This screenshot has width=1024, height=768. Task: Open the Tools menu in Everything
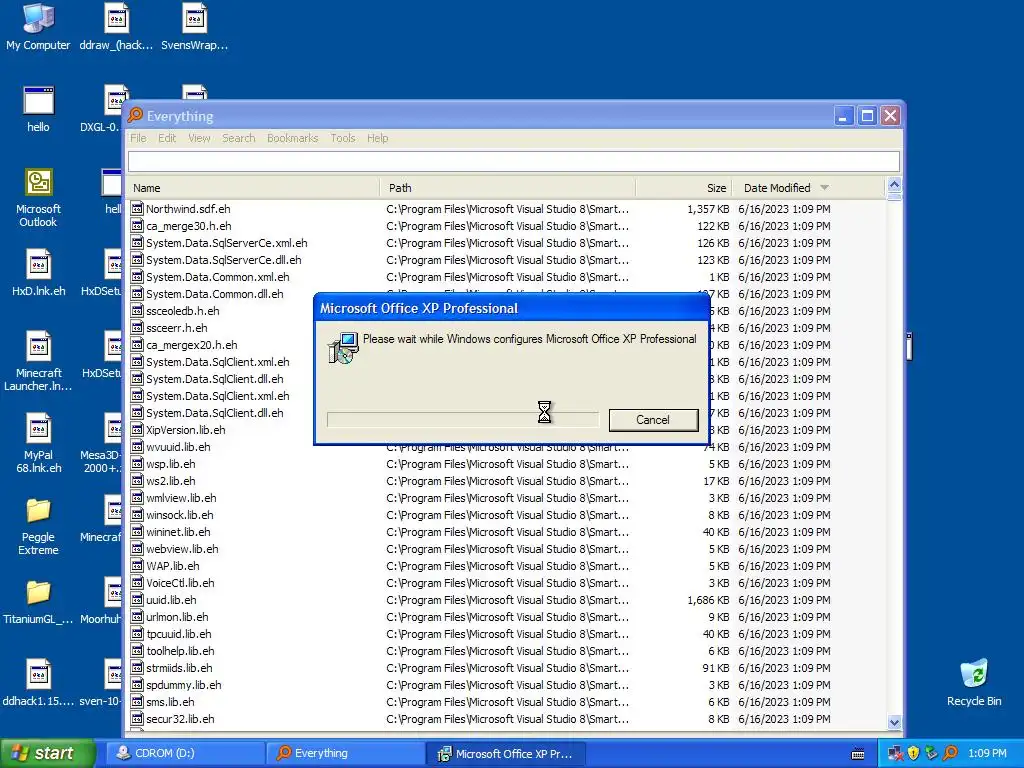pos(342,138)
